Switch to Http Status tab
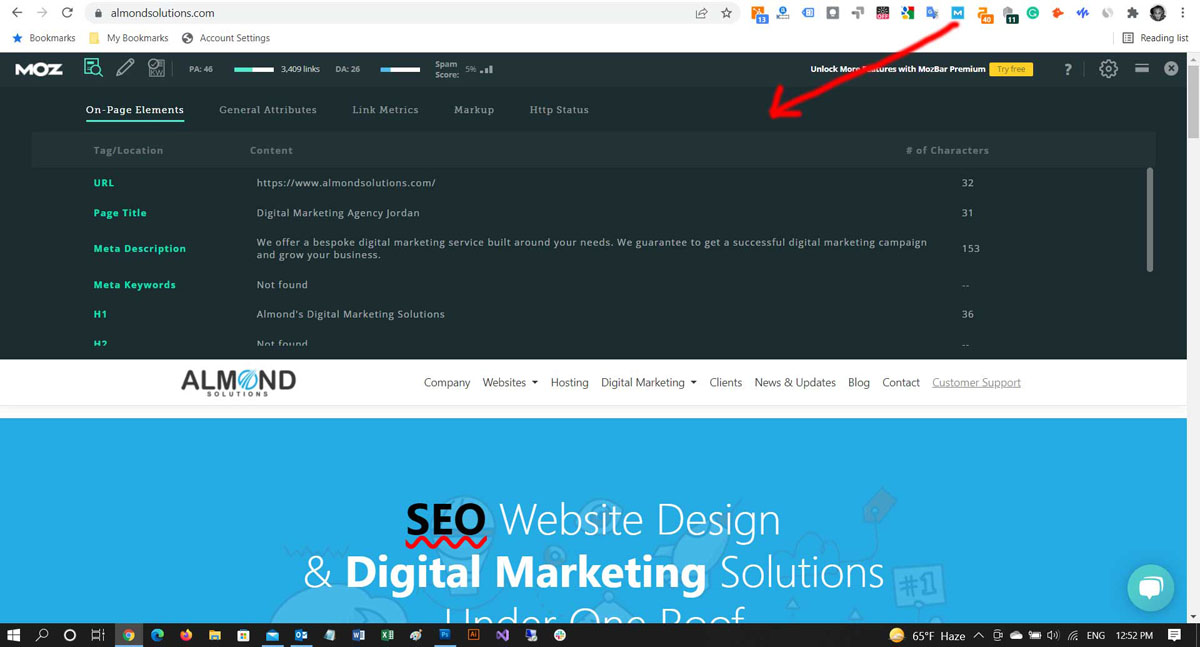This screenshot has width=1200, height=647. [x=559, y=110]
